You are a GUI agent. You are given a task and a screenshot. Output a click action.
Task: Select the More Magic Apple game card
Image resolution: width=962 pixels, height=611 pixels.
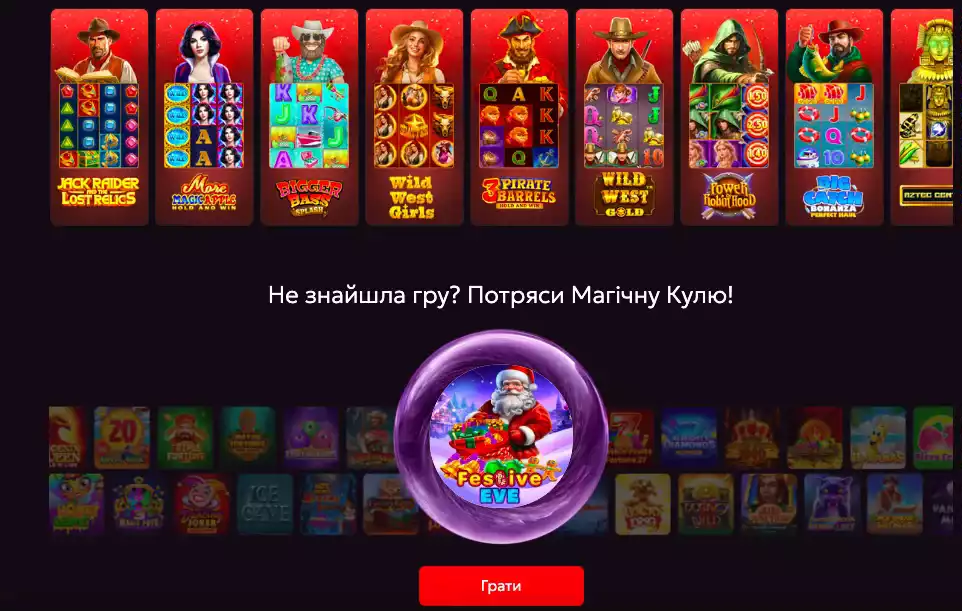204,117
